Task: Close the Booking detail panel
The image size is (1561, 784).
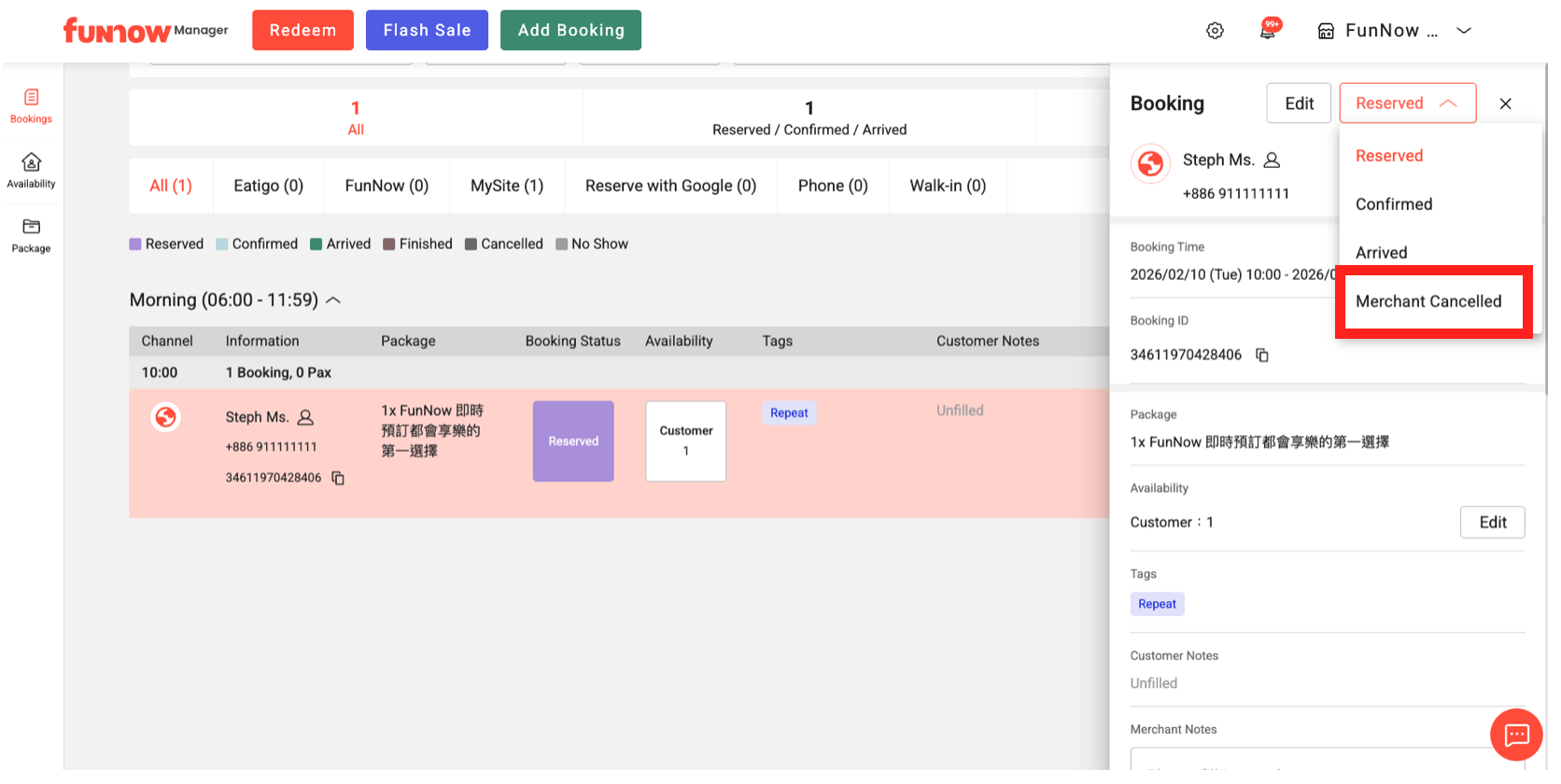Action: tap(1505, 104)
